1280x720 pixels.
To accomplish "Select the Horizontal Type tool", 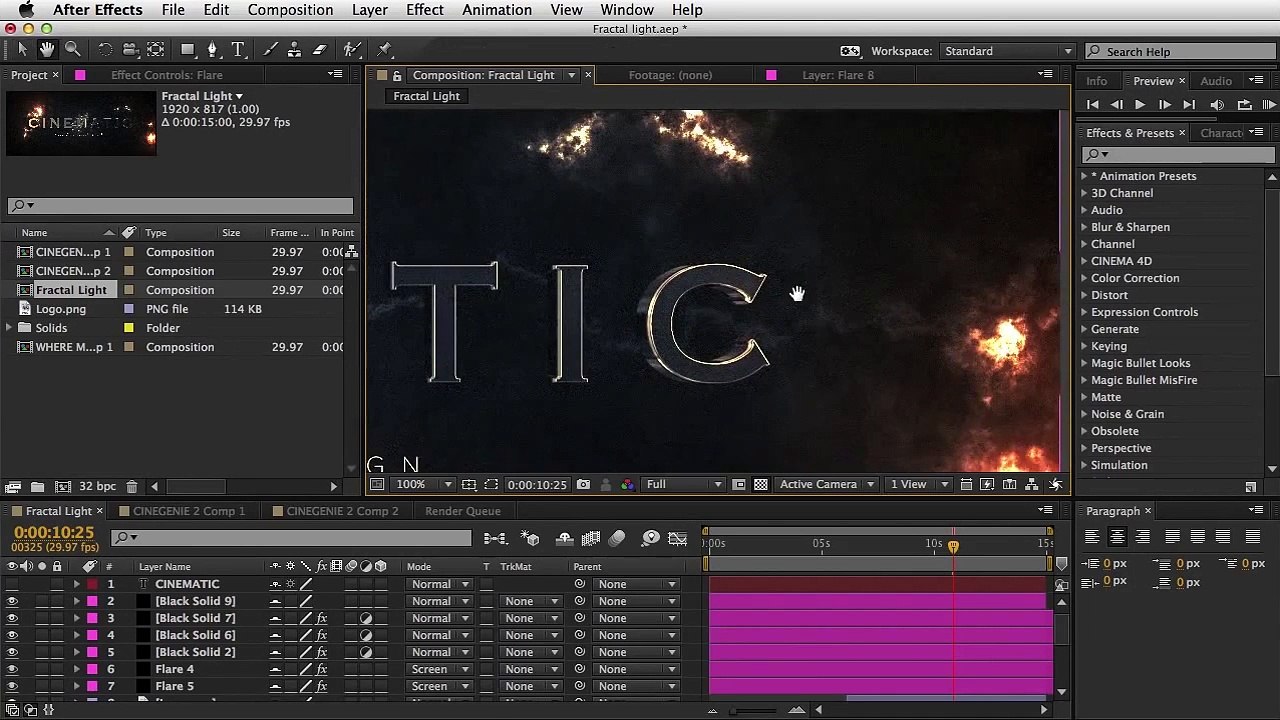I will [x=238, y=49].
